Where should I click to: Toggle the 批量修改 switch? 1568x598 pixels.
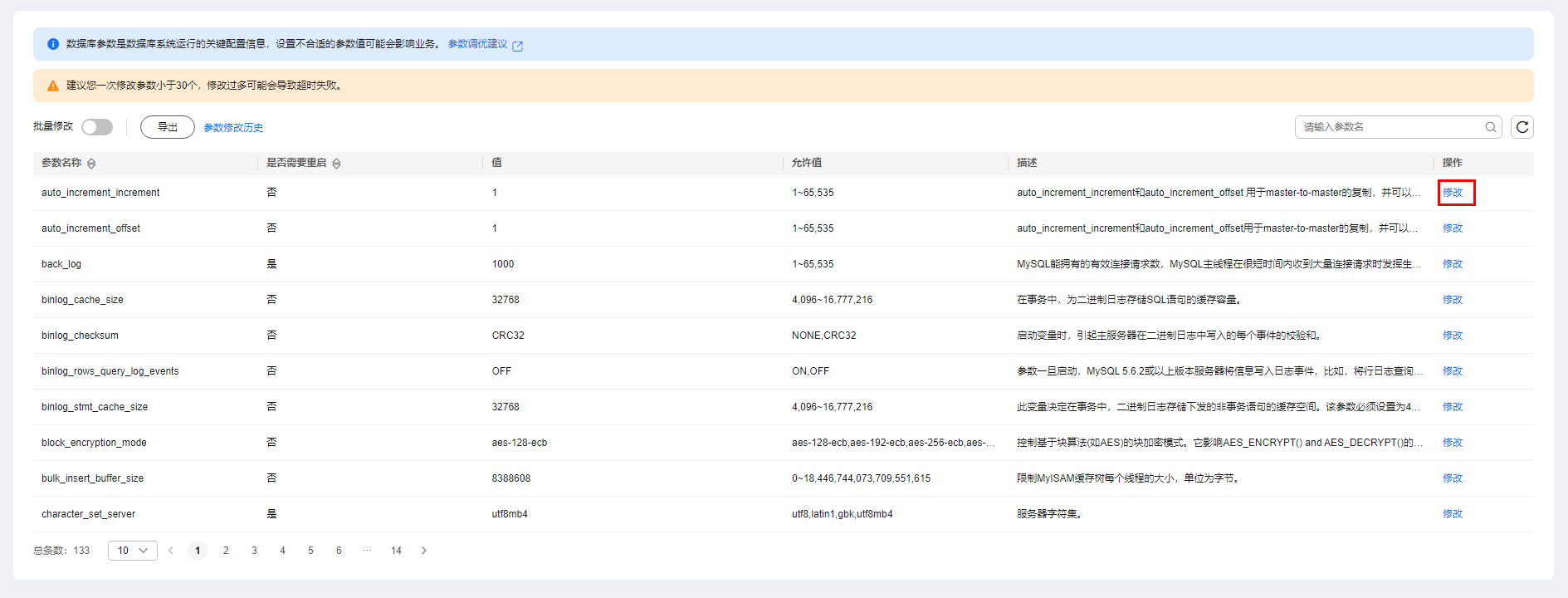(x=97, y=127)
